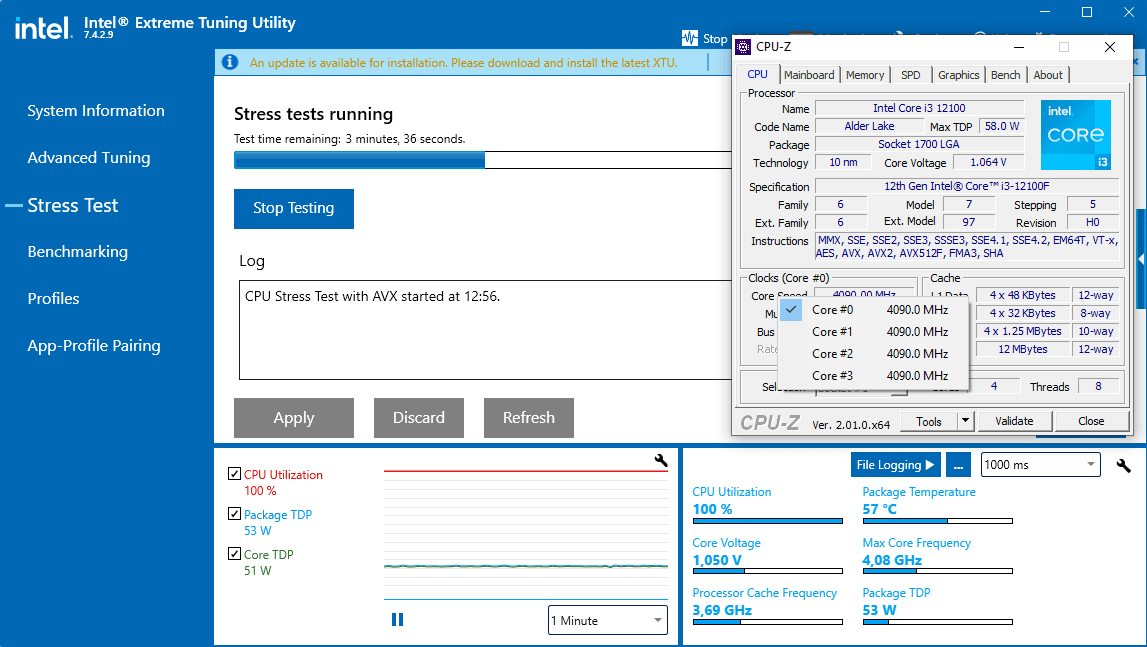Switch to CPU tab in CPU-Z
This screenshot has width=1147, height=647.
757,75
